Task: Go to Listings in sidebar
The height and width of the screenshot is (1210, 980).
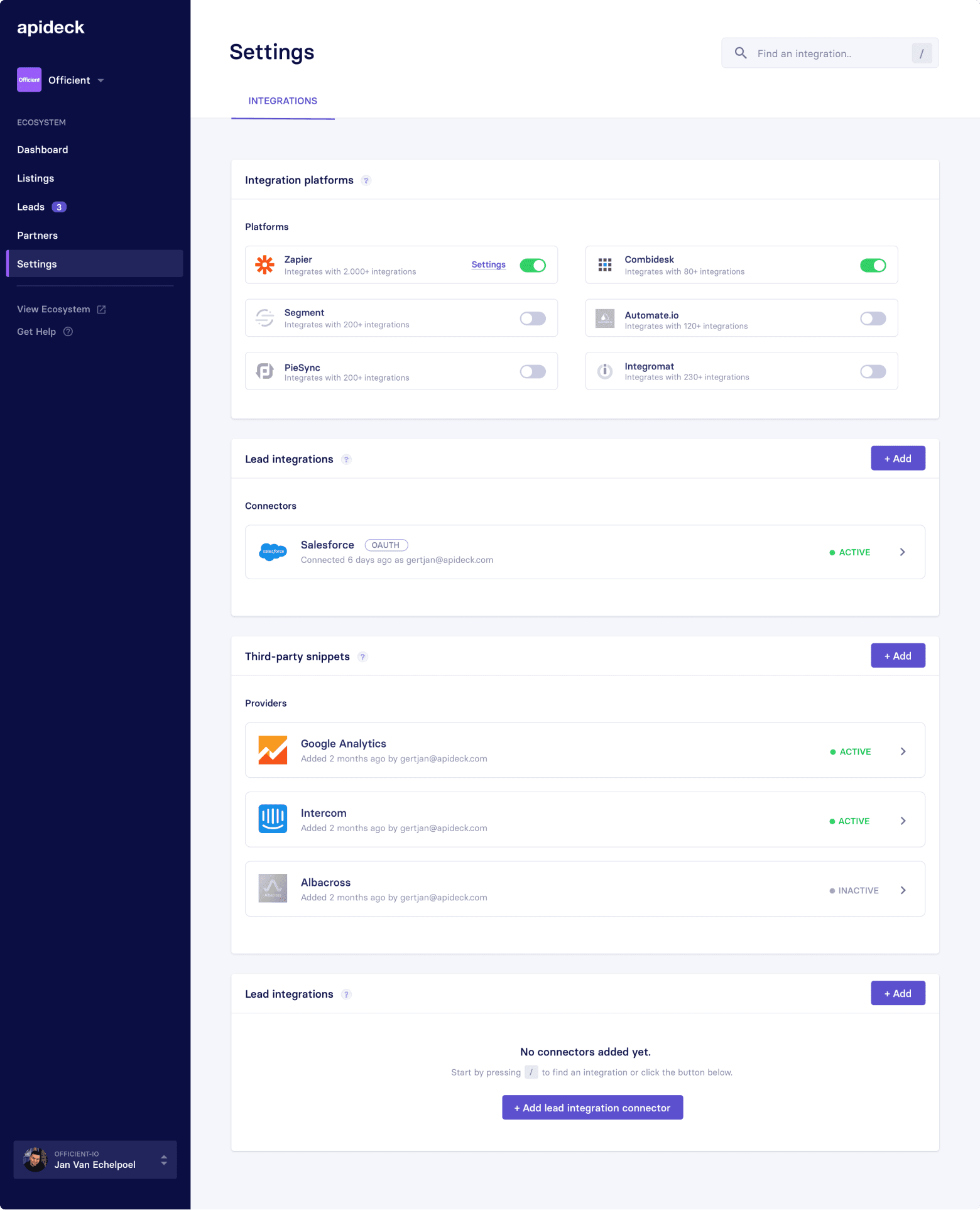Action: (x=36, y=178)
